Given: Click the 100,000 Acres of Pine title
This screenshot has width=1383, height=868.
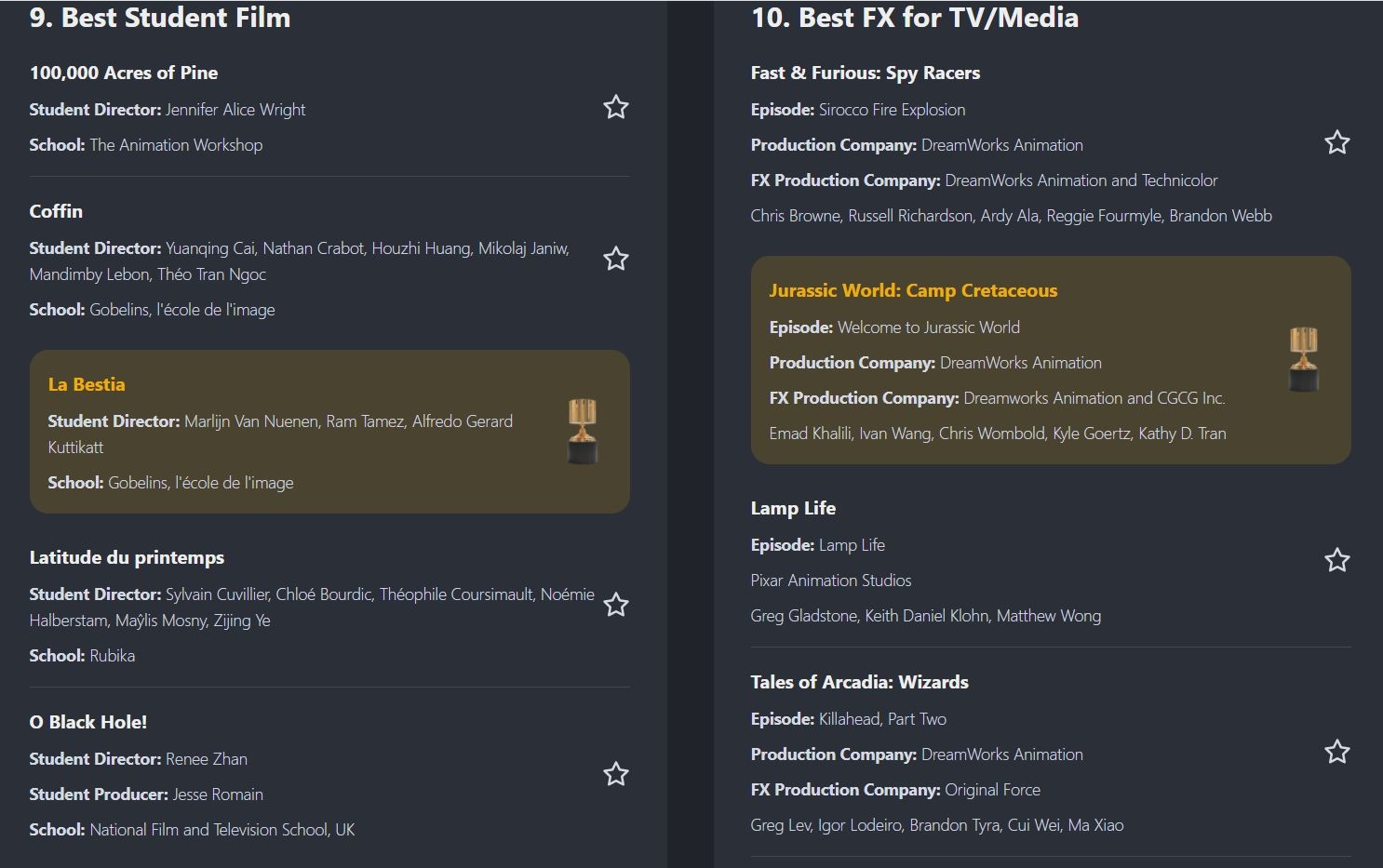Looking at the screenshot, I should (124, 73).
